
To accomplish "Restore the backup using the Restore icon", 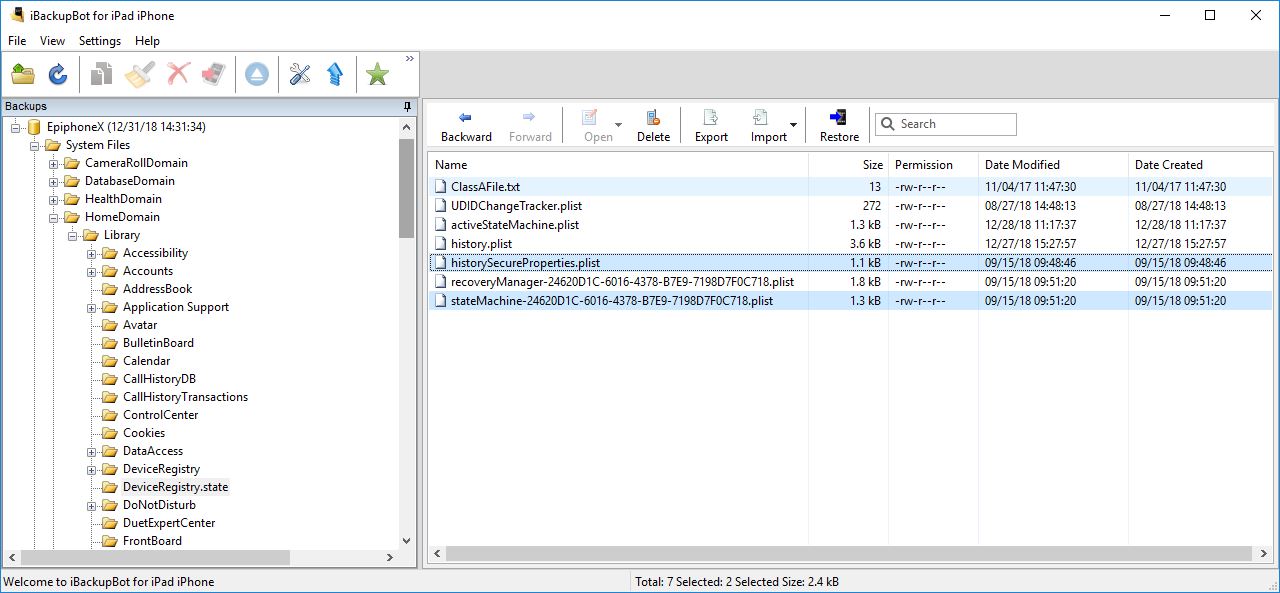I will point(838,124).
